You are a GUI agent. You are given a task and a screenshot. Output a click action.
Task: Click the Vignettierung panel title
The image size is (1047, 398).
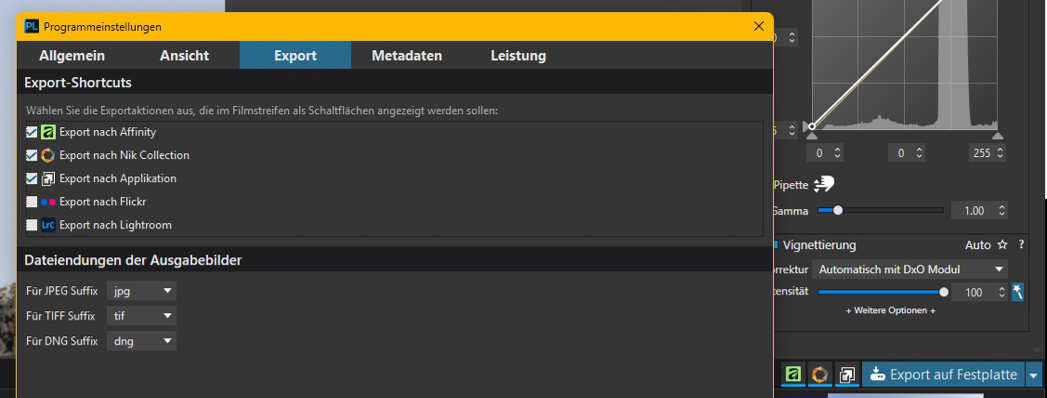tap(820, 245)
